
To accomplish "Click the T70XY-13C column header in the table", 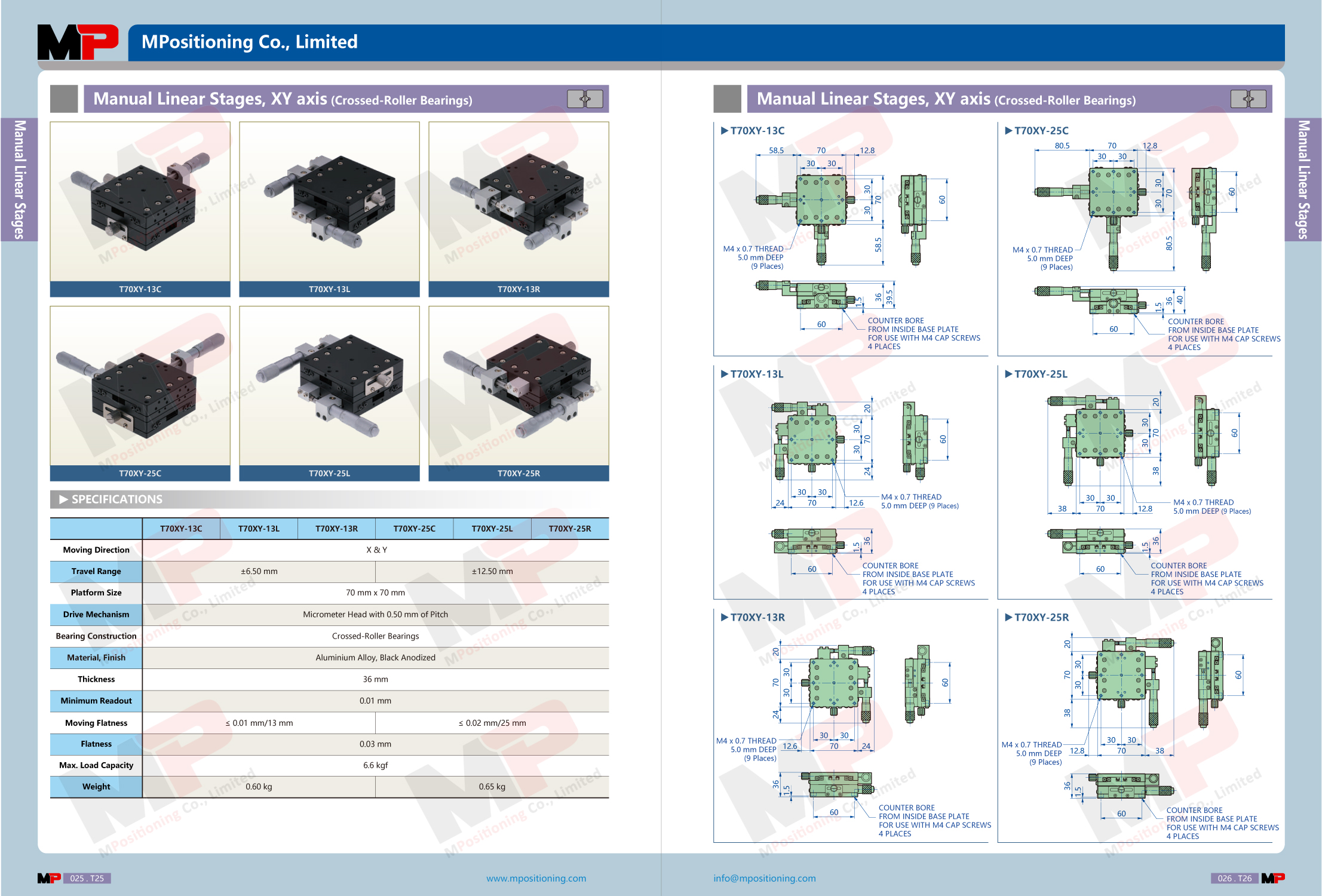I will pos(181,529).
